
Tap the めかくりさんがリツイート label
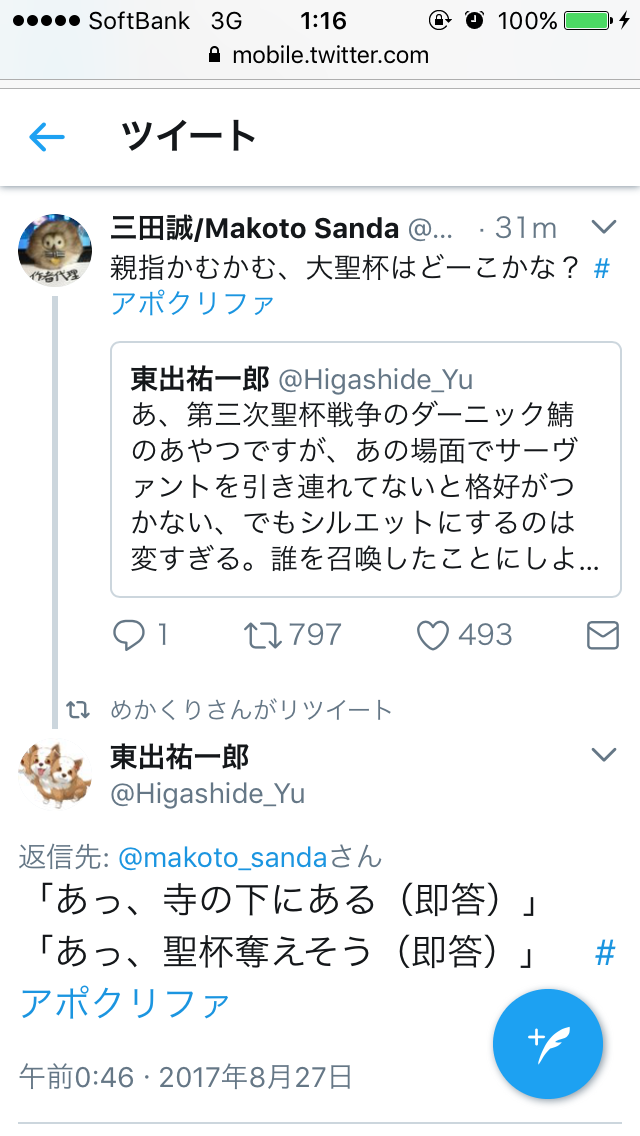click(251, 710)
